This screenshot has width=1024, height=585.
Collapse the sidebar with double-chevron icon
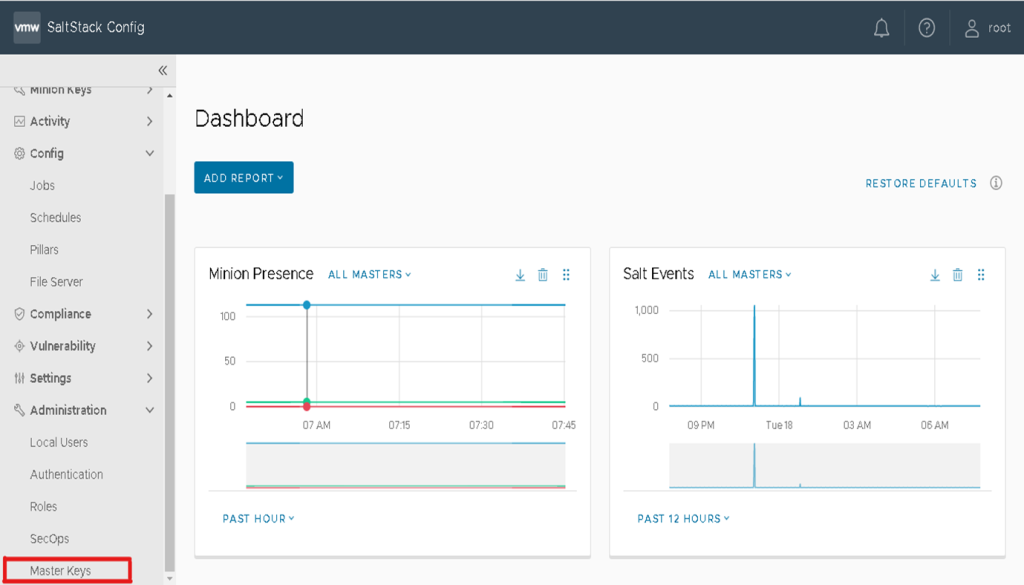pos(162,70)
